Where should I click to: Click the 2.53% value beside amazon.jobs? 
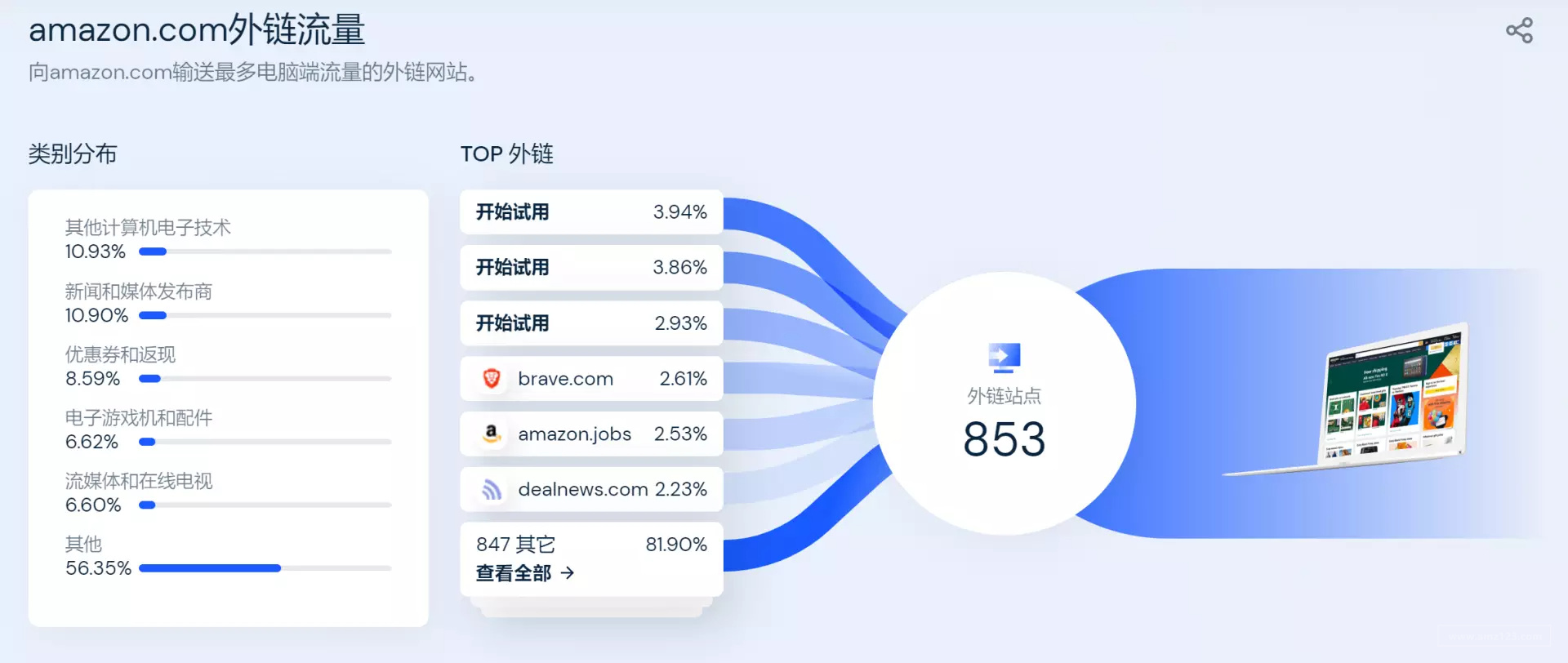click(680, 434)
